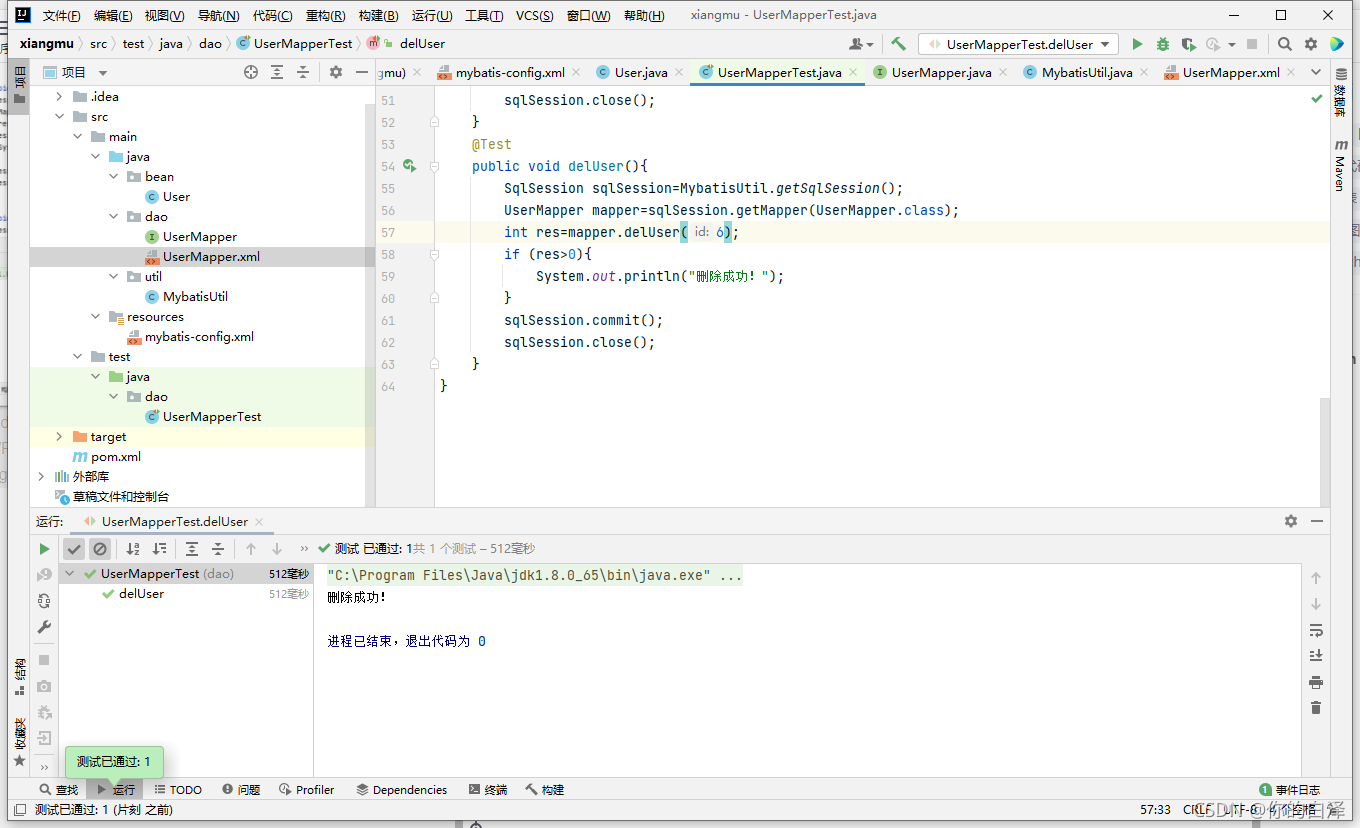Expand the .idea folder
Screen dimensions: 1360x828
coord(59,97)
